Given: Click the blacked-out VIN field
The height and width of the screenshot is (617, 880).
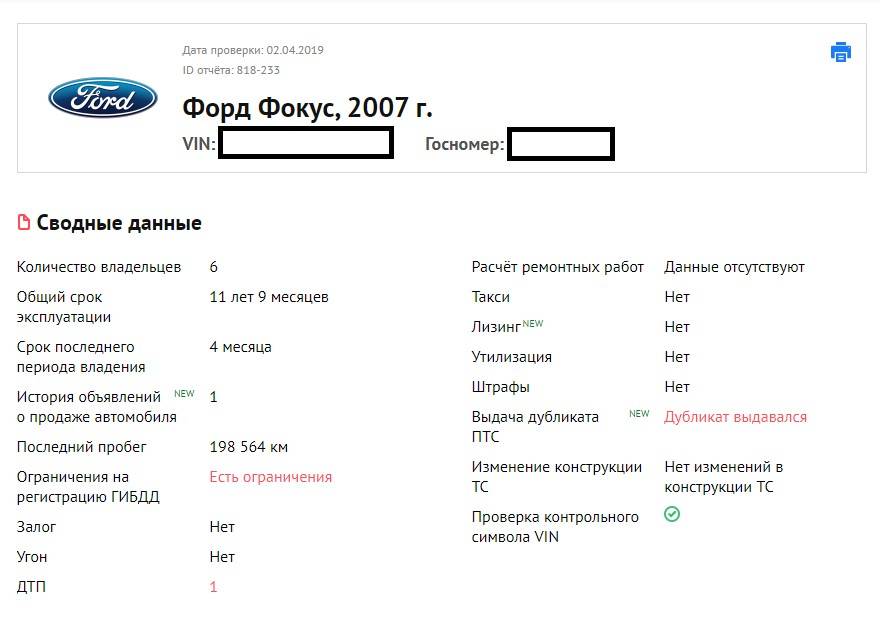Looking at the screenshot, I should [306, 143].
